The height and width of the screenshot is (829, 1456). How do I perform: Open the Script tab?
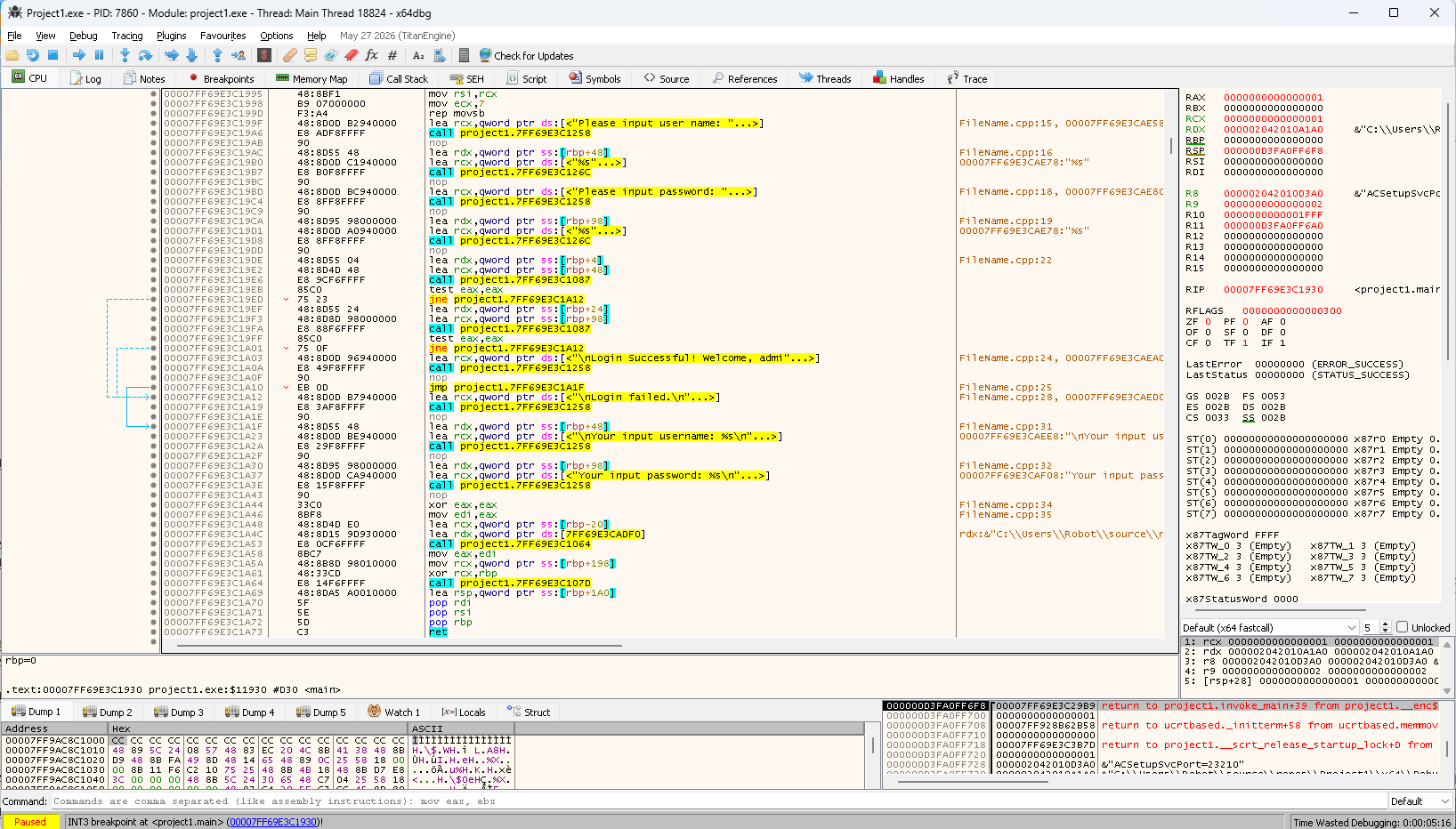tap(526, 78)
